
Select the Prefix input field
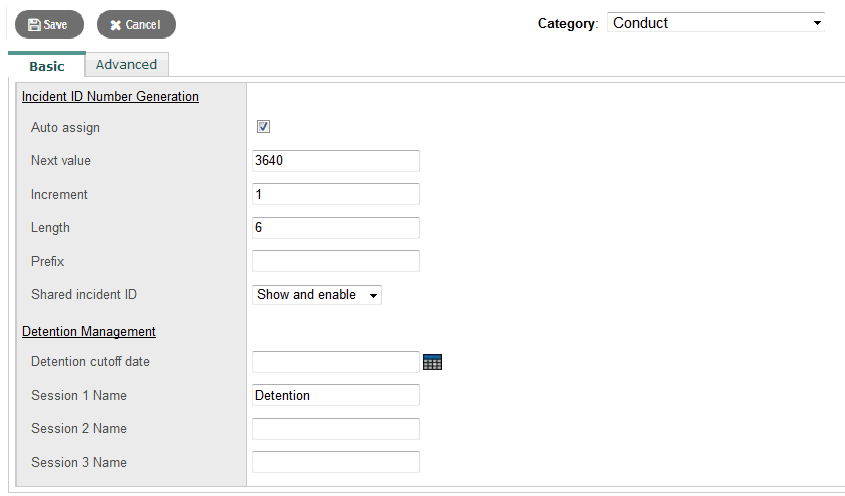pos(335,261)
